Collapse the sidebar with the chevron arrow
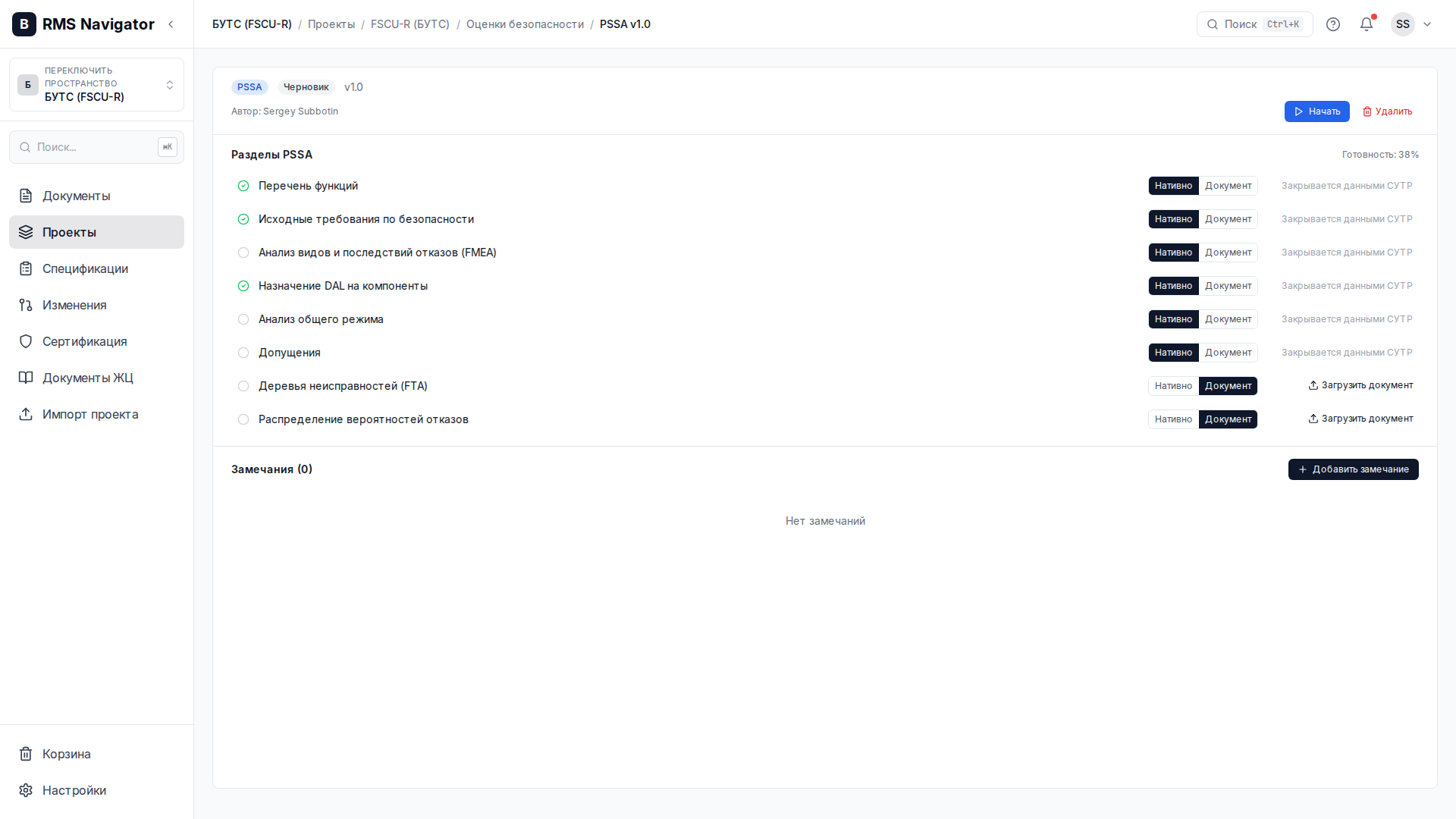 tap(171, 24)
